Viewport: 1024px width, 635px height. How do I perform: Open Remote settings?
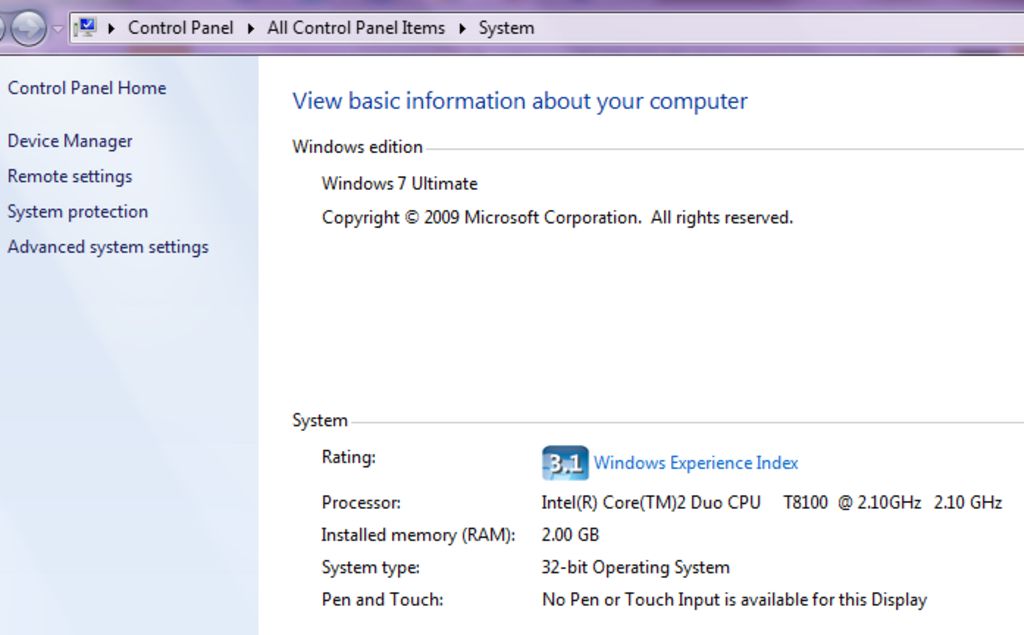pos(70,176)
